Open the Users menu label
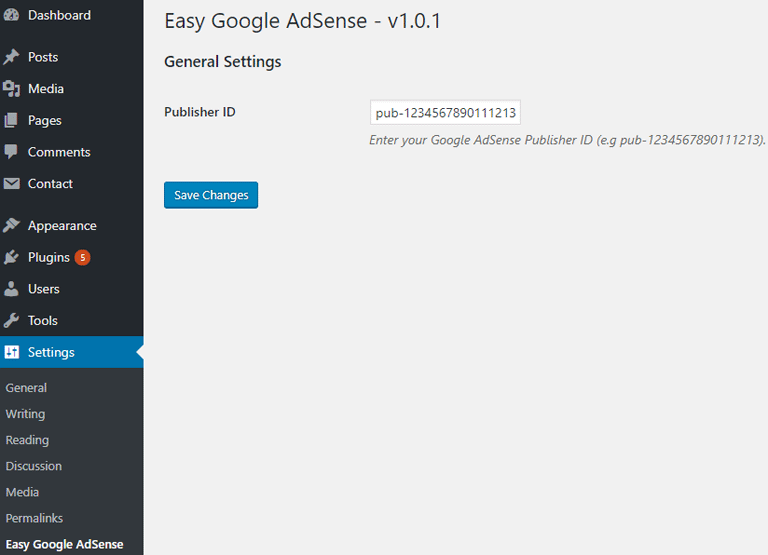Viewport: 768px width, 555px height. pyautogui.click(x=44, y=289)
